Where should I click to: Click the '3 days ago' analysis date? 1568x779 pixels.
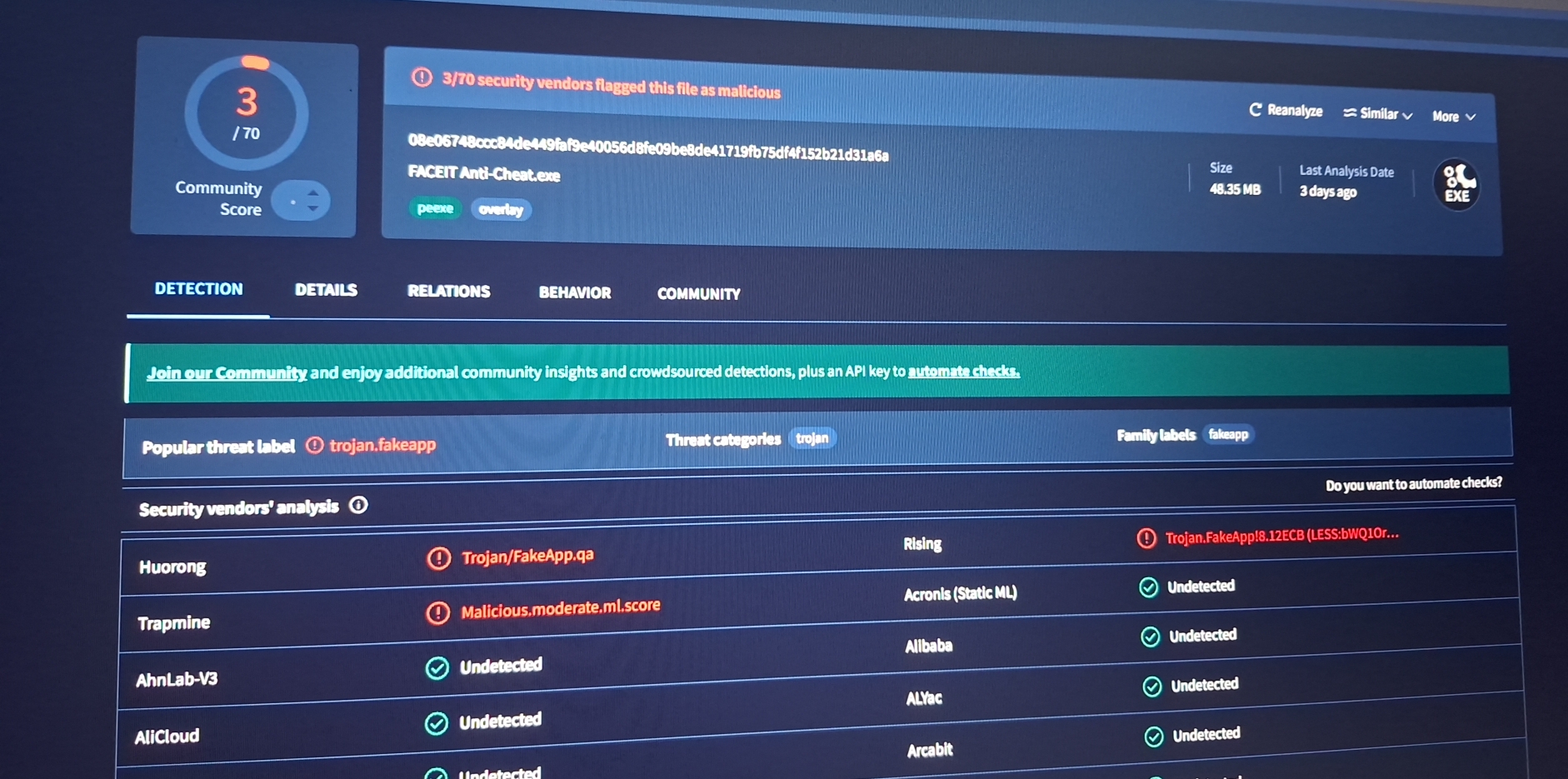[x=1328, y=192]
